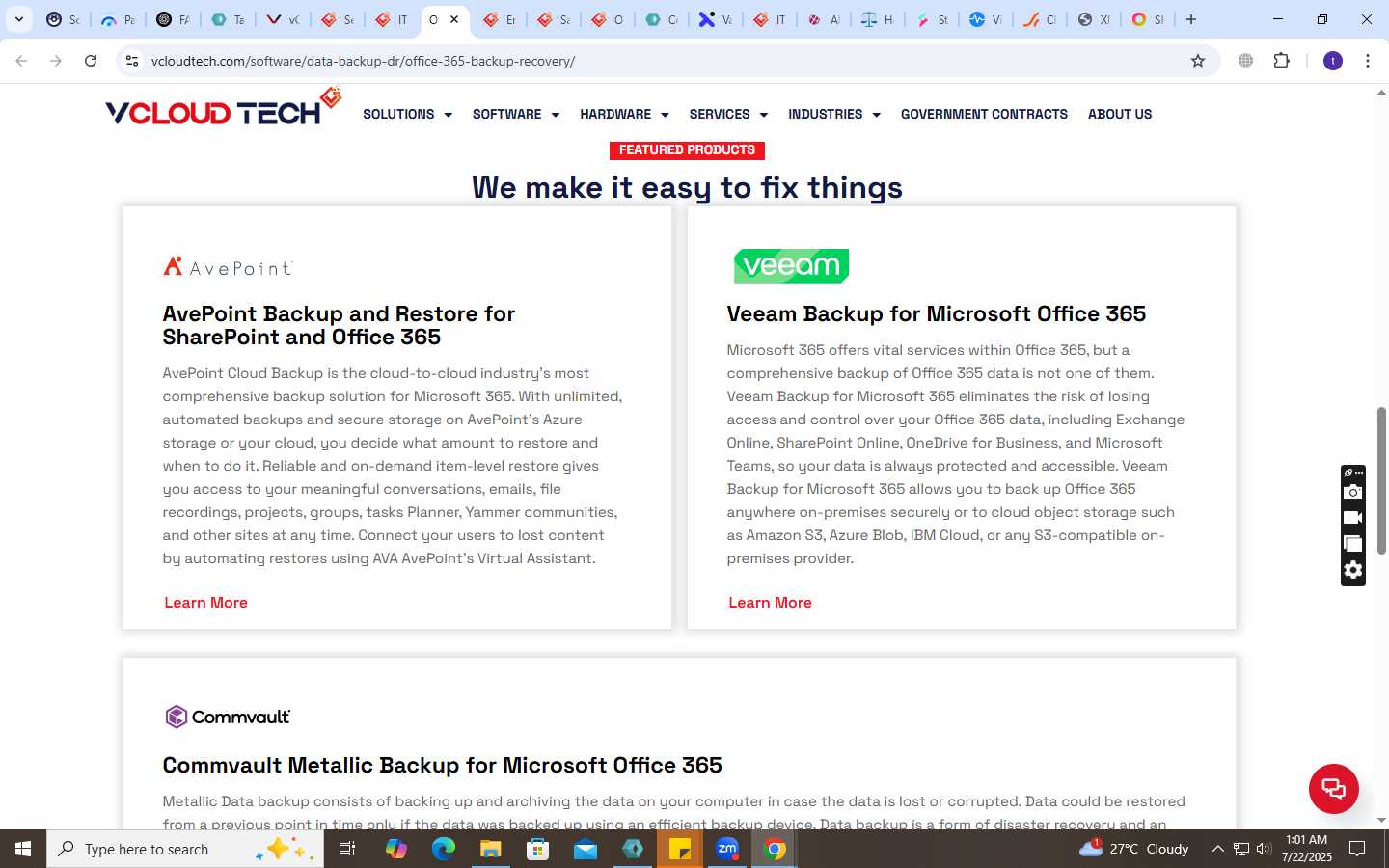Screen dimensions: 1389x868
Task: Switch to the 'Vi' browser tab
Action: pos(986,19)
